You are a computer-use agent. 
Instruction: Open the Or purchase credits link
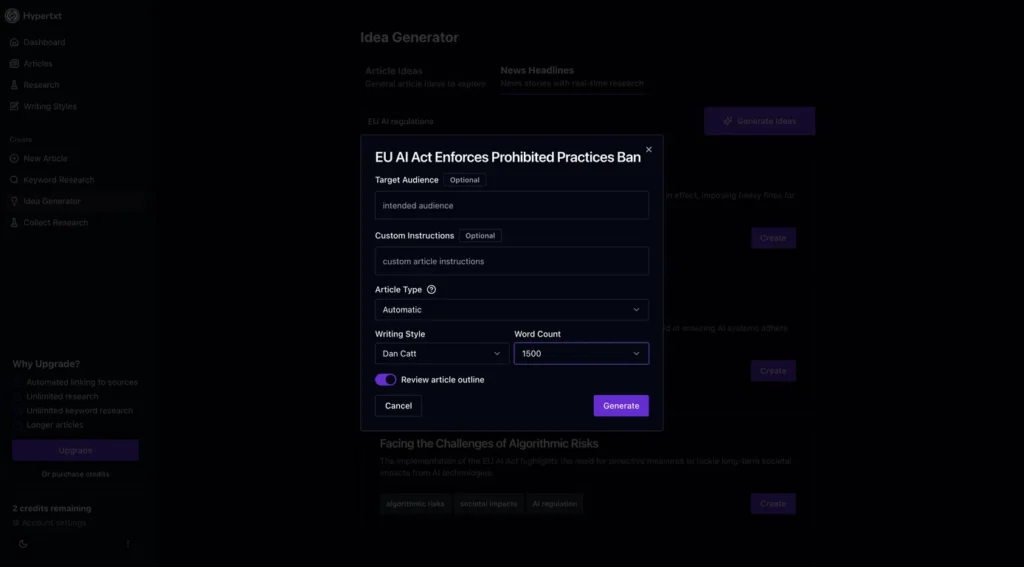75,474
